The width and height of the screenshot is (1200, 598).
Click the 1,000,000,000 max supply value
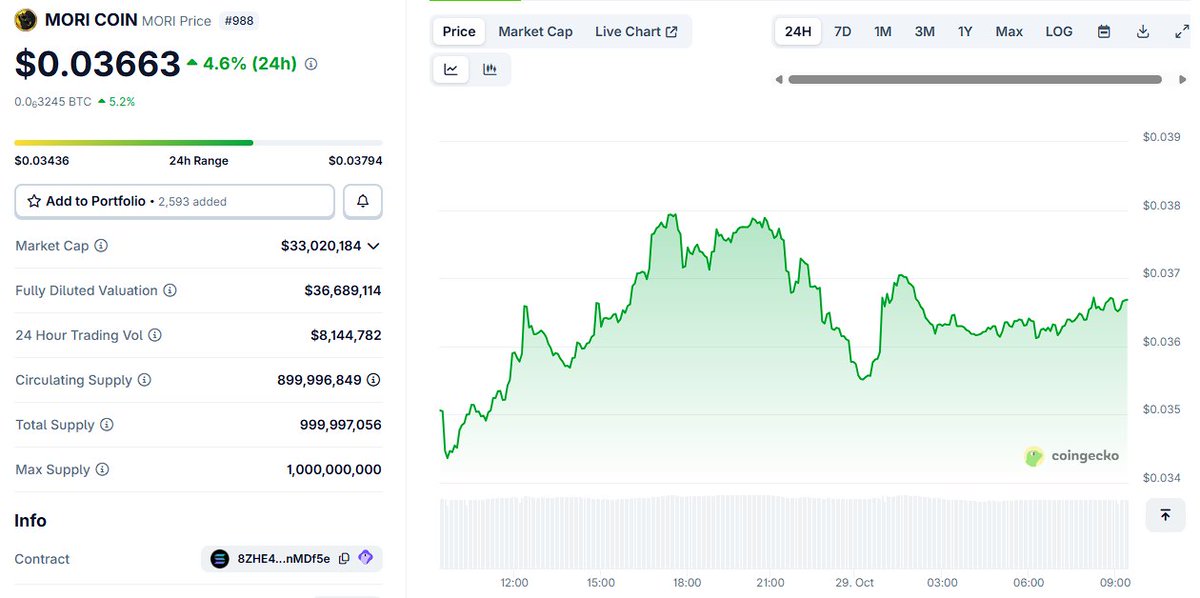tap(334, 470)
